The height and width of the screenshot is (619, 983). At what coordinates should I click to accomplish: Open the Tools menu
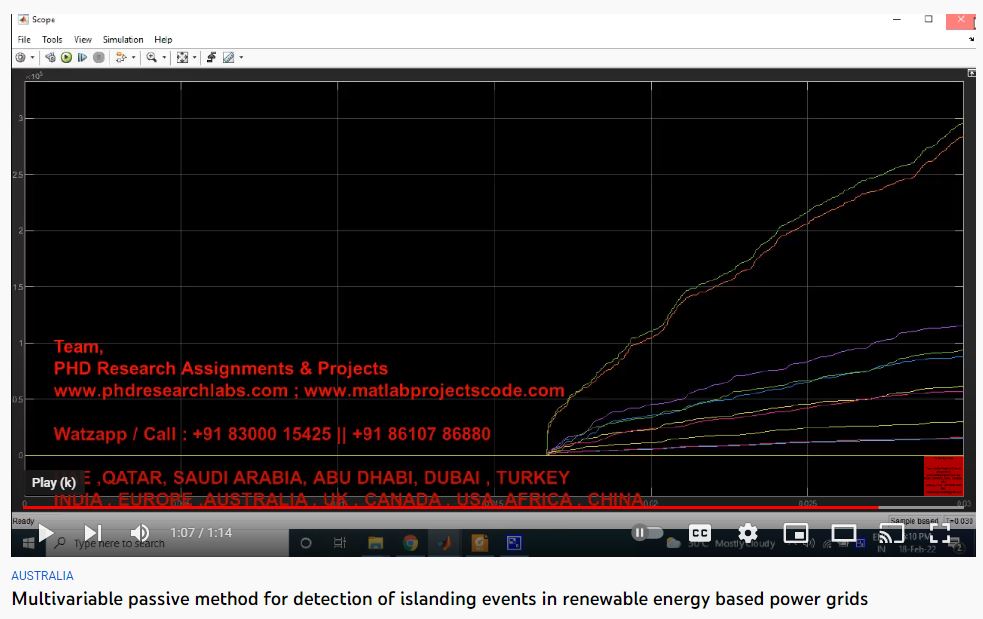tap(52, 40)
